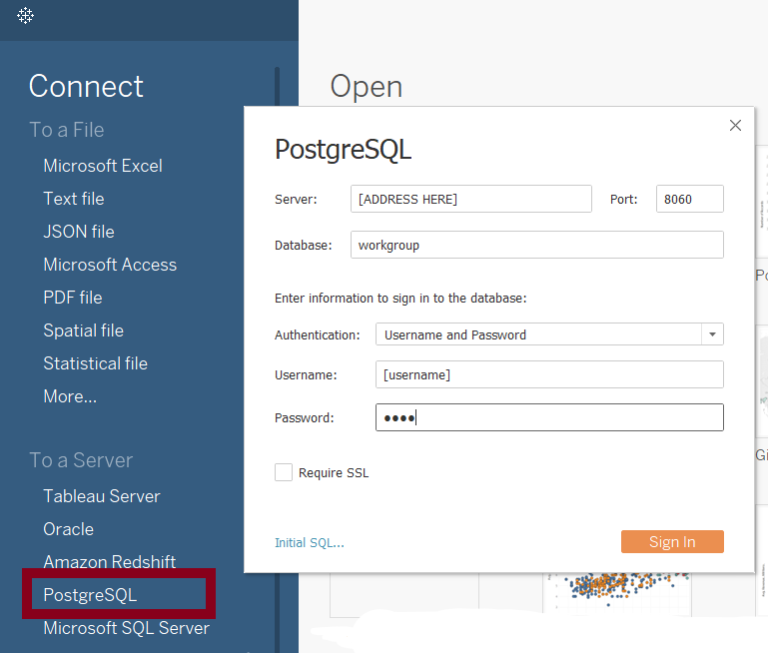Select Microsoft Excel connector
The width and height of the screenshot is (768, 653).
pos(102,166)
